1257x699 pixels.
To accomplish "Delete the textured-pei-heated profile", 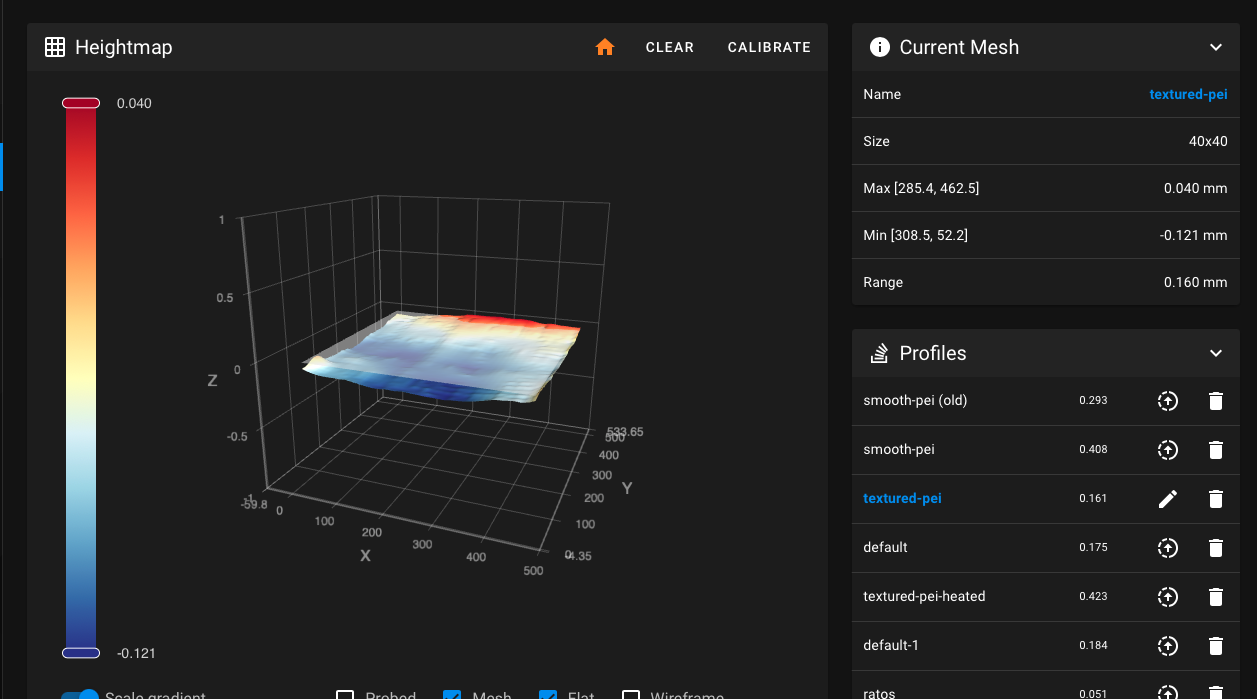I will coord(1216,597).
